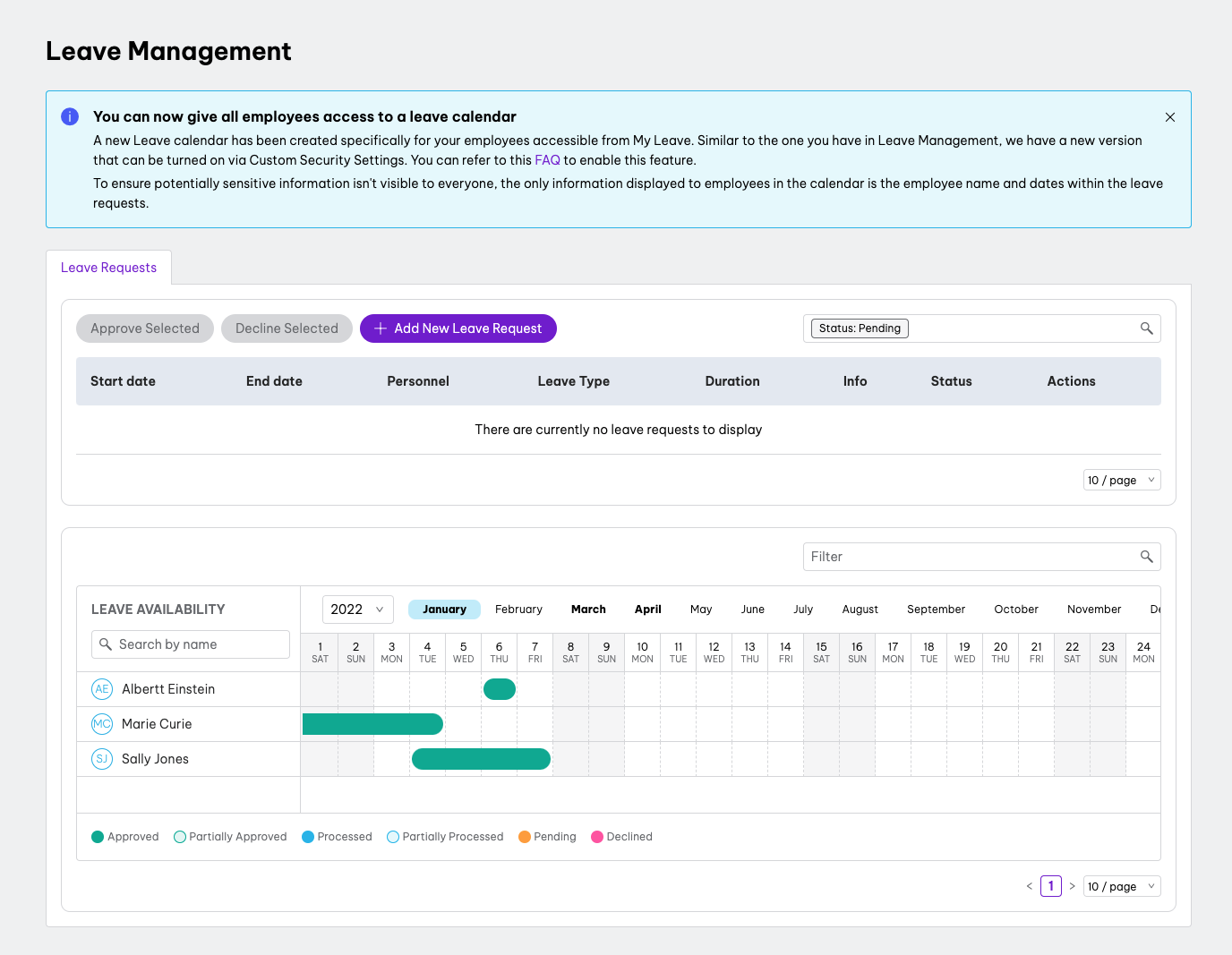1232x955 pixels.
Task: Go to previous calendar page arrow
Action: pyautogui.click(x=1030, y=886)
